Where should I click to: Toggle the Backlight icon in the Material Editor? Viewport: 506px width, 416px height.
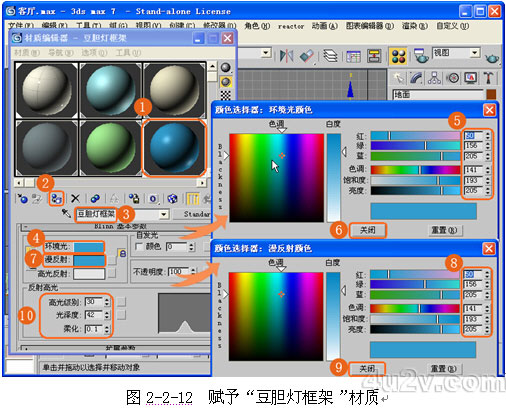226,82
